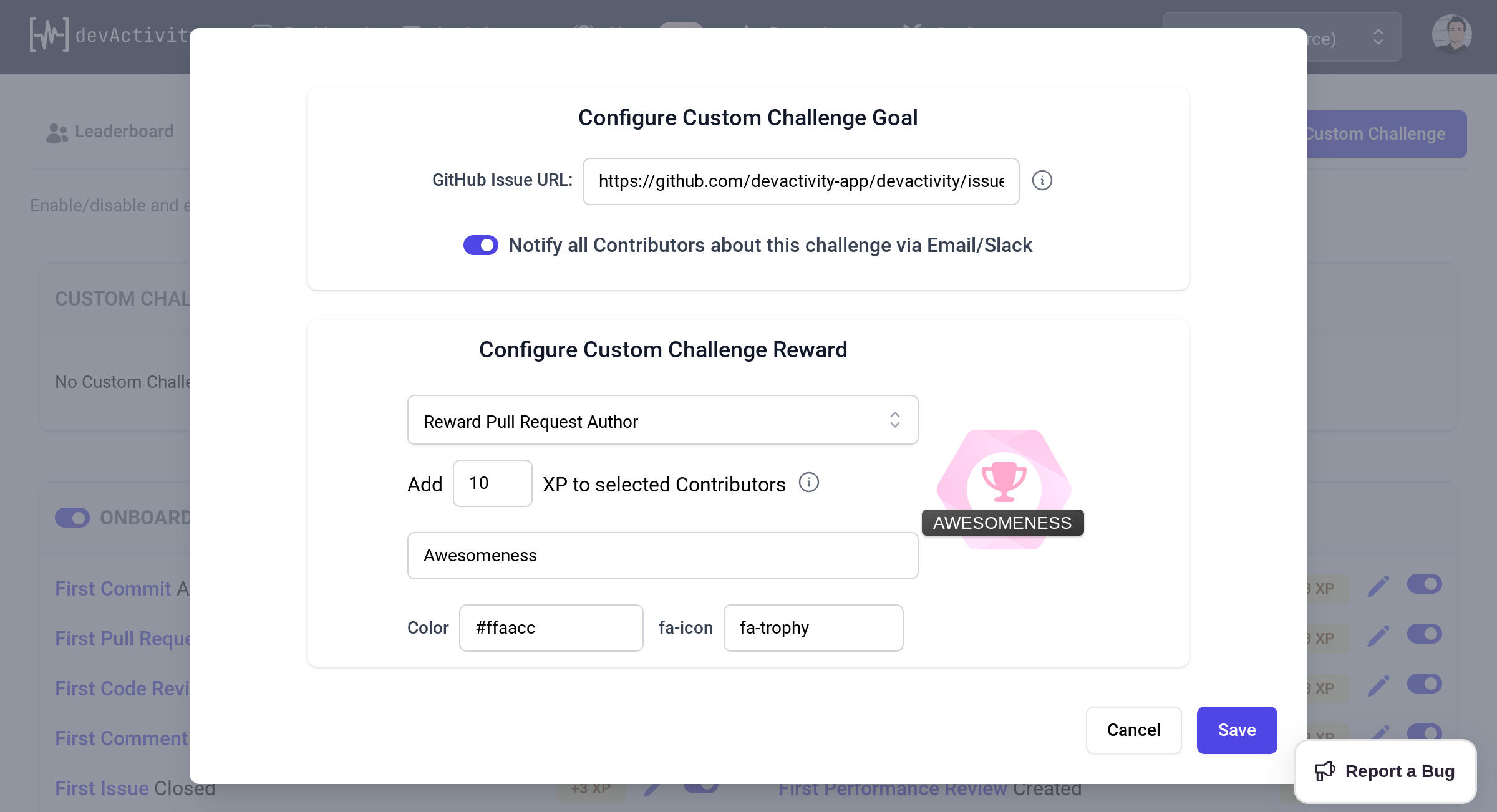Click the user avatar in the top right
Image resolution: width=1497 pixels, height=812 pixels.
click(x=1452, y=34)
